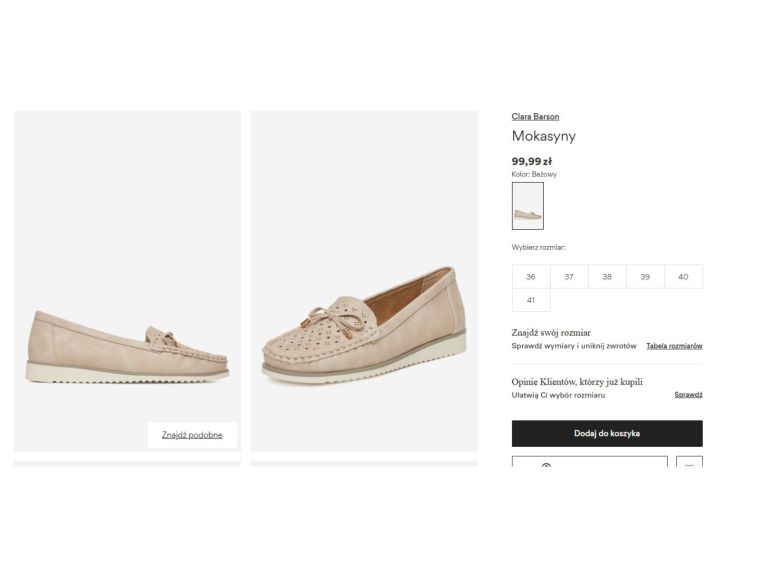
Task: Click the outlined button below Dodaj do koszyka
Action: pos(589,464)
